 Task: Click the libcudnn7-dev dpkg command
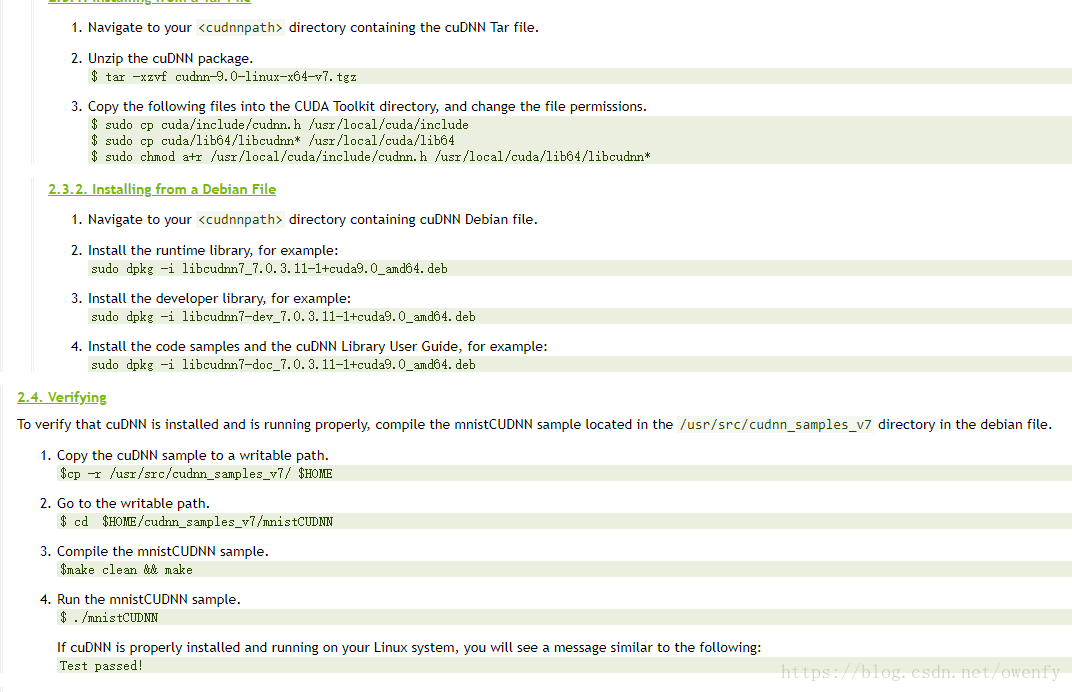(283, 317)
